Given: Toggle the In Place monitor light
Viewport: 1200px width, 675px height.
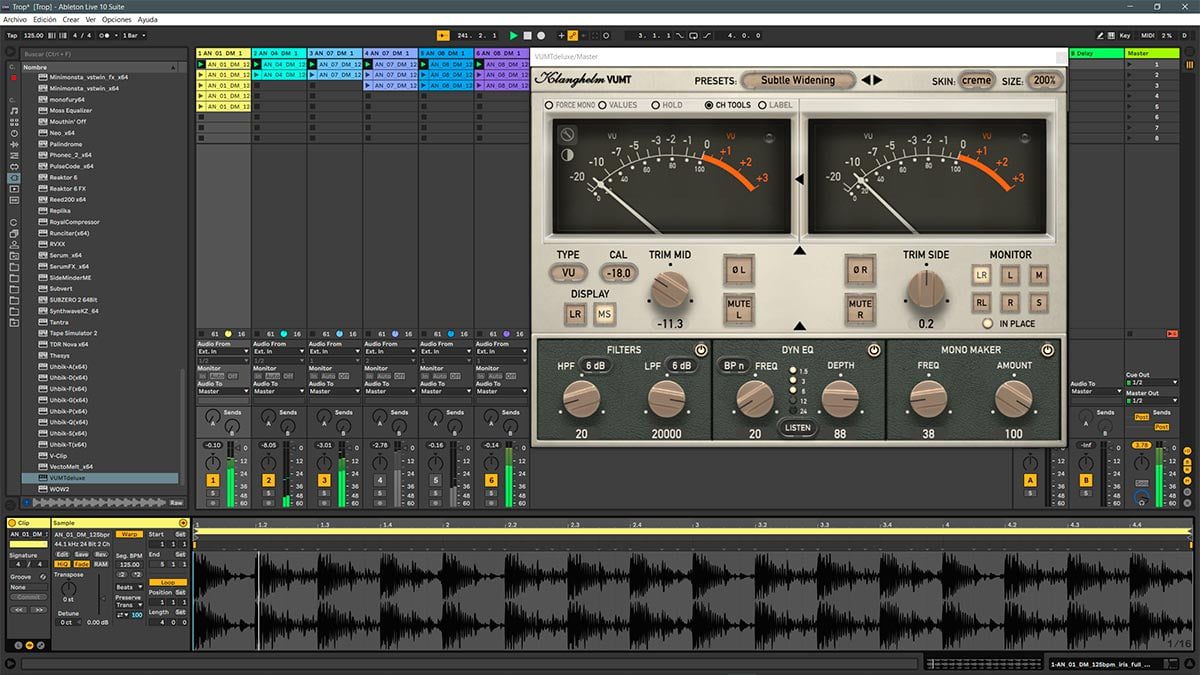Looking at the screenshot, I should tap(988, 323).
